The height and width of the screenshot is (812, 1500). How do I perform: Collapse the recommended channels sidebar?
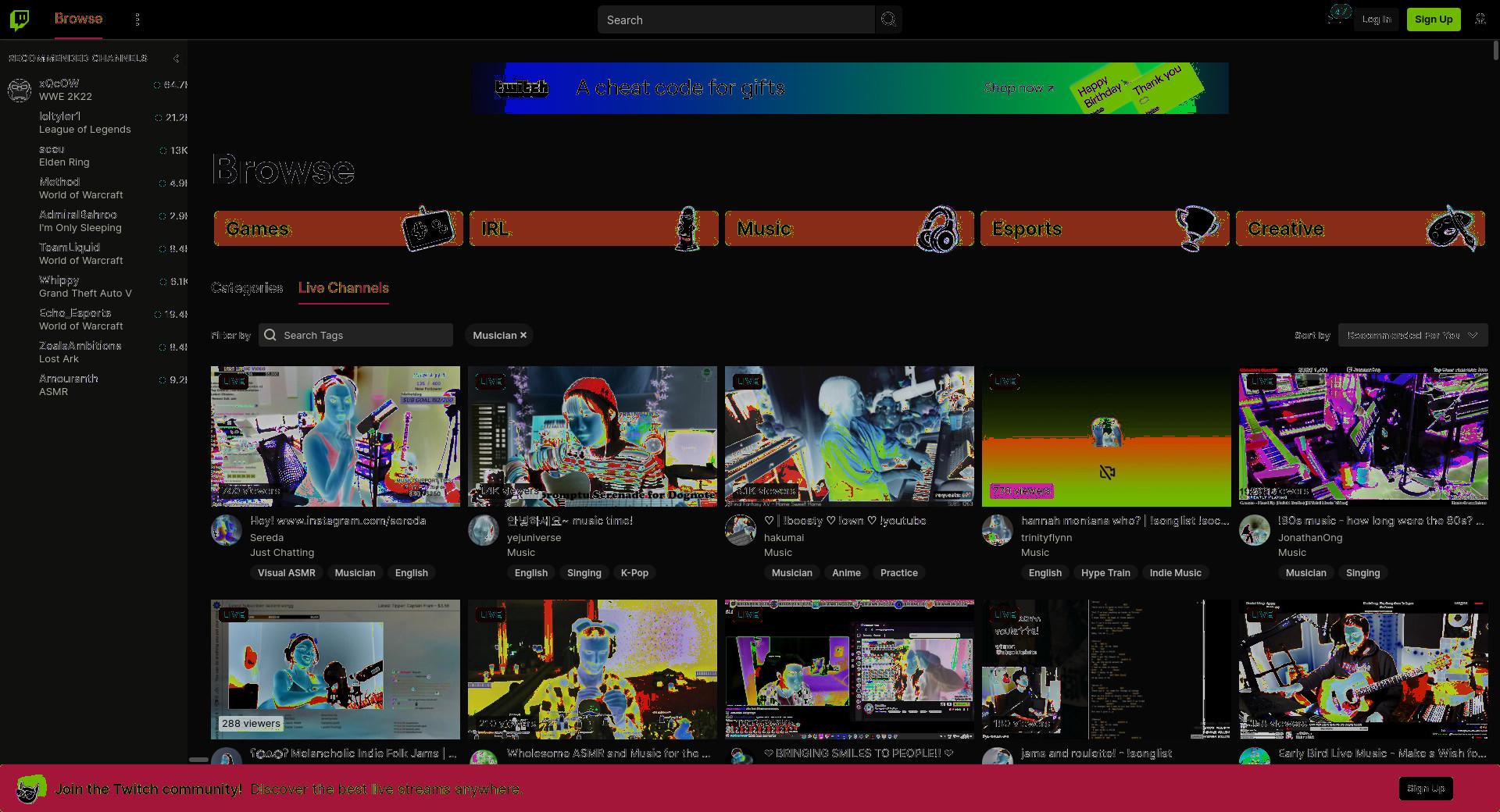[x=176, y=59]
